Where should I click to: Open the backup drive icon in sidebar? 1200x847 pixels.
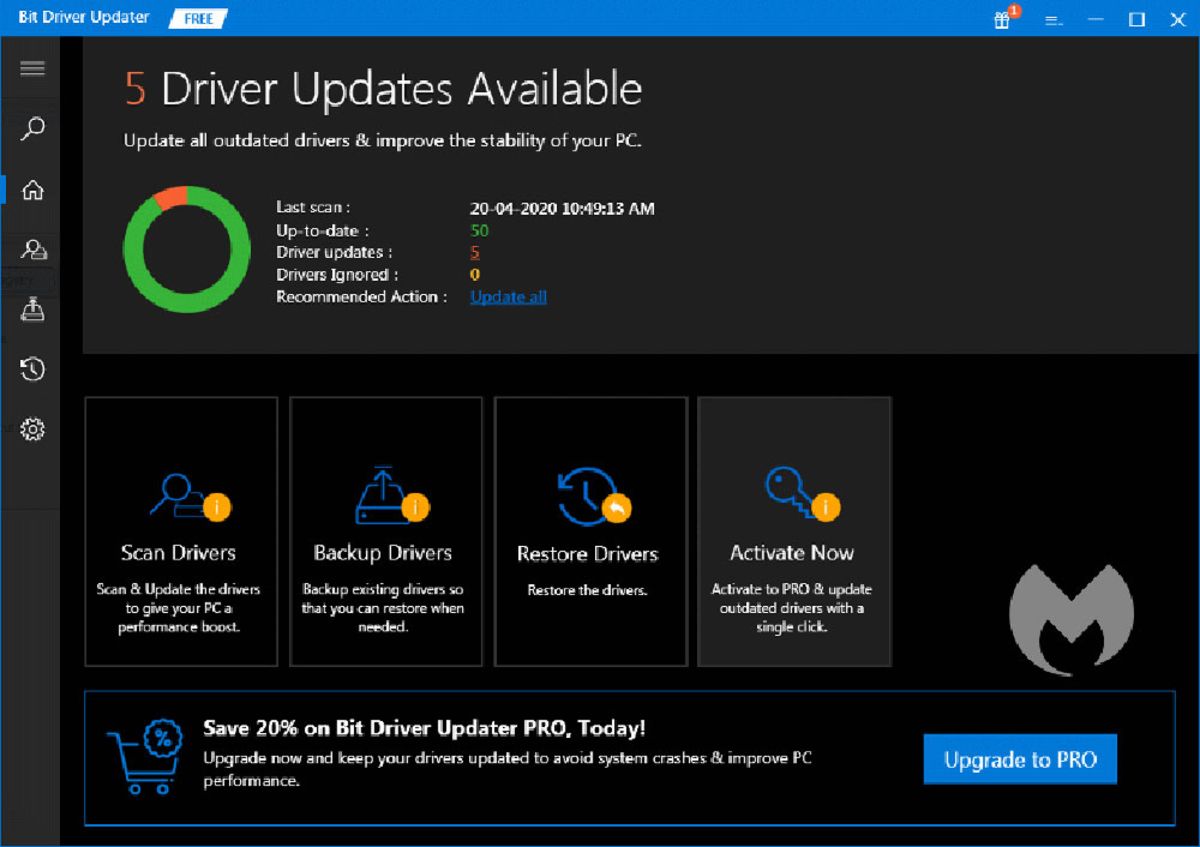(x=33, y=309)
